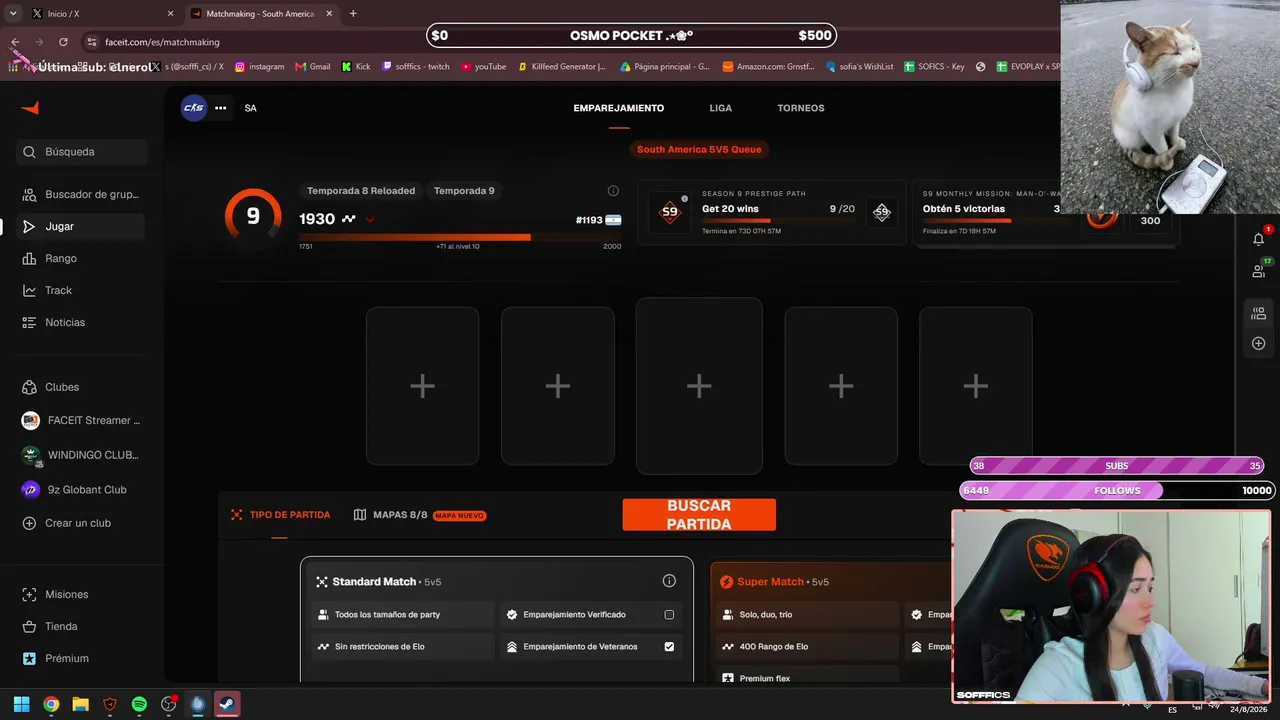Open the browser tab search dropdown
Screen dimensions: 1280x720
click(x=13, y=14)
